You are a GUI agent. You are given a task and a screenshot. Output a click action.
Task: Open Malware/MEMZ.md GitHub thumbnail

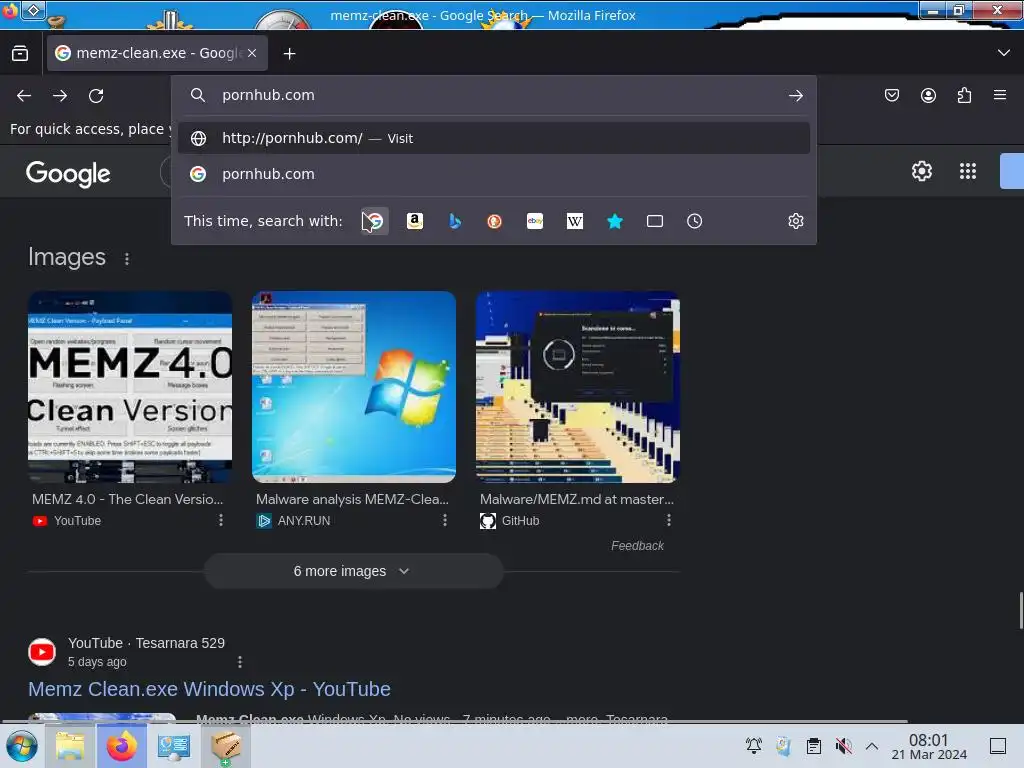(x=578, y=387)
